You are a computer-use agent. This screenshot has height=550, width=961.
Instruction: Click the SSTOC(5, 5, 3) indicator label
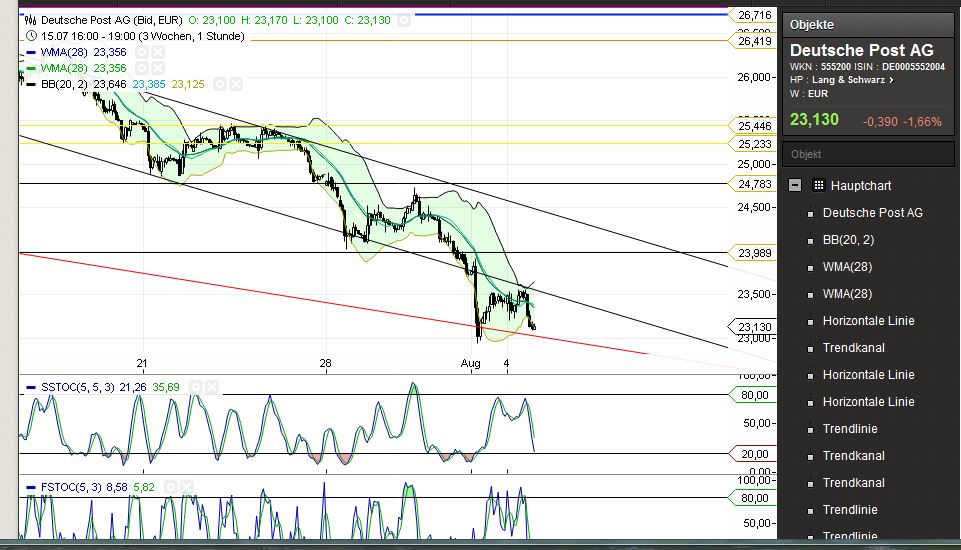click(77, 388)
